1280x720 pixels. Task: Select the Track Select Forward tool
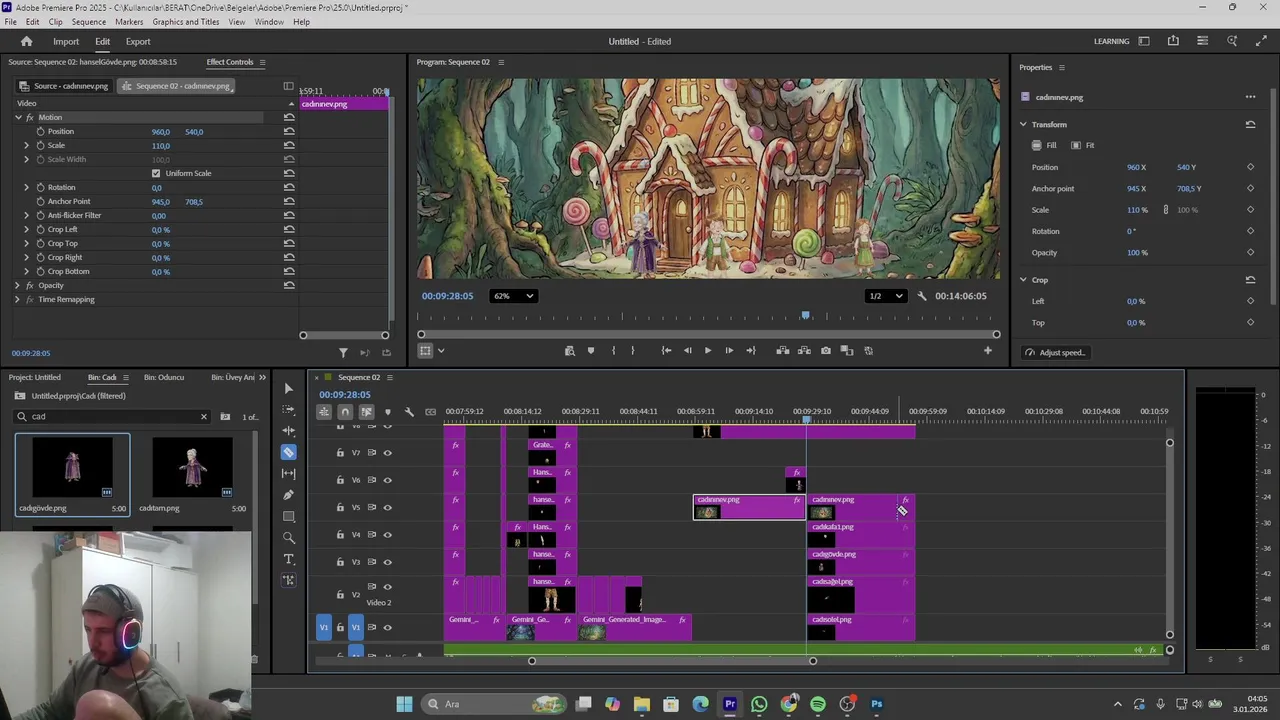[x=289, y=410]
